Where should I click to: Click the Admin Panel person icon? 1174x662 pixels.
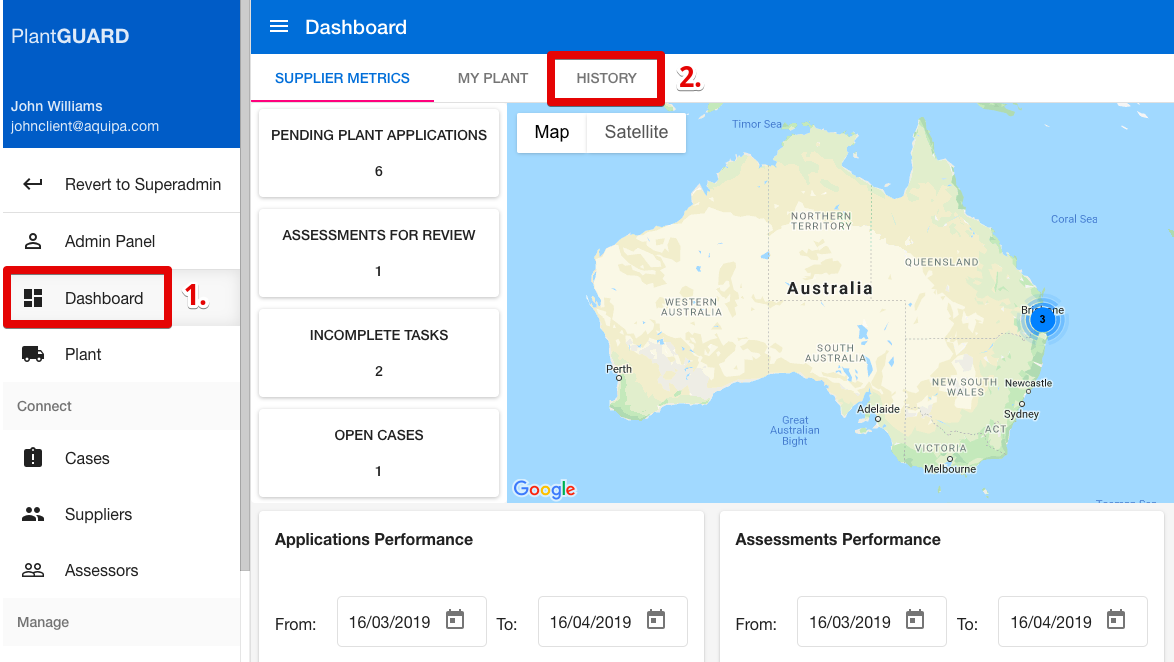(x=33, y=241)
